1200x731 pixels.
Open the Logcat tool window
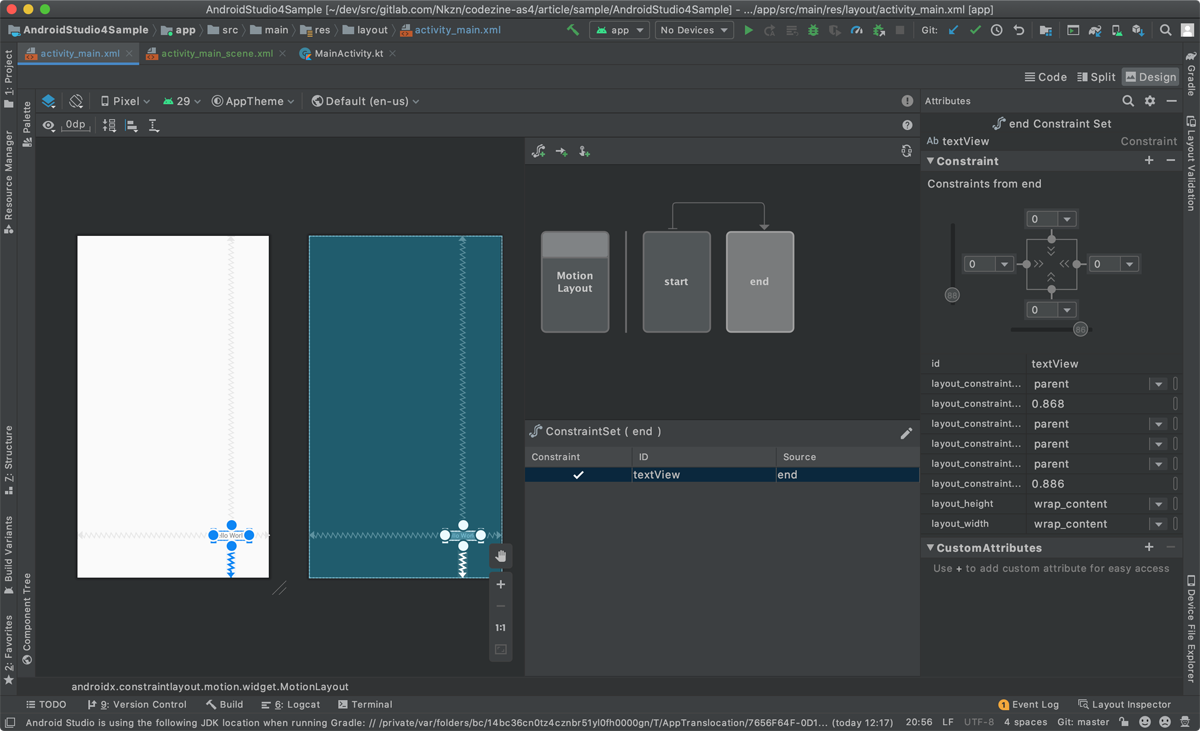291,704
